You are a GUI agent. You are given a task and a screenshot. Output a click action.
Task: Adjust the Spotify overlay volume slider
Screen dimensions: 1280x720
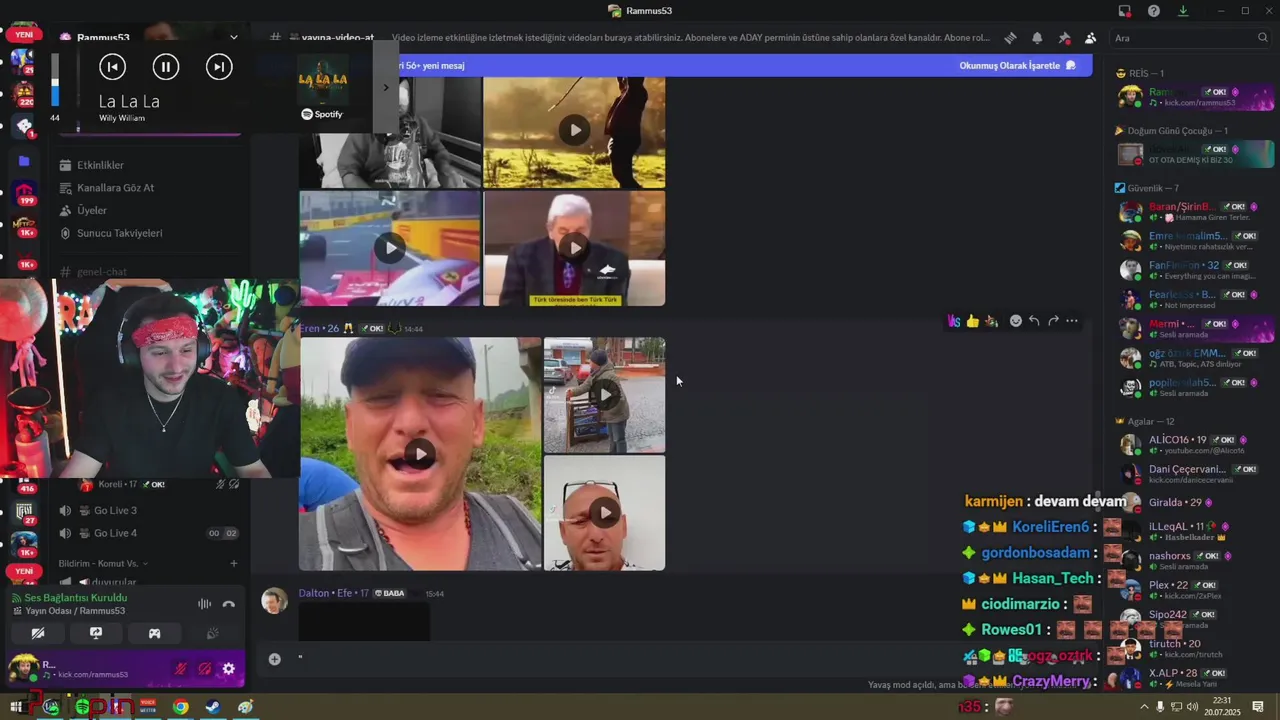[x=55, y=80]
